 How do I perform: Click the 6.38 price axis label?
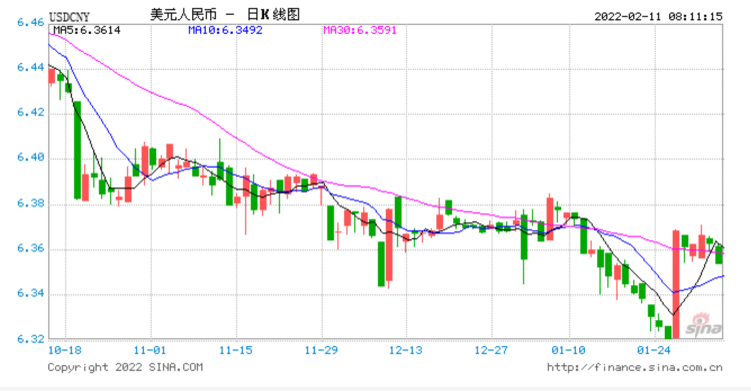(30, 203)
